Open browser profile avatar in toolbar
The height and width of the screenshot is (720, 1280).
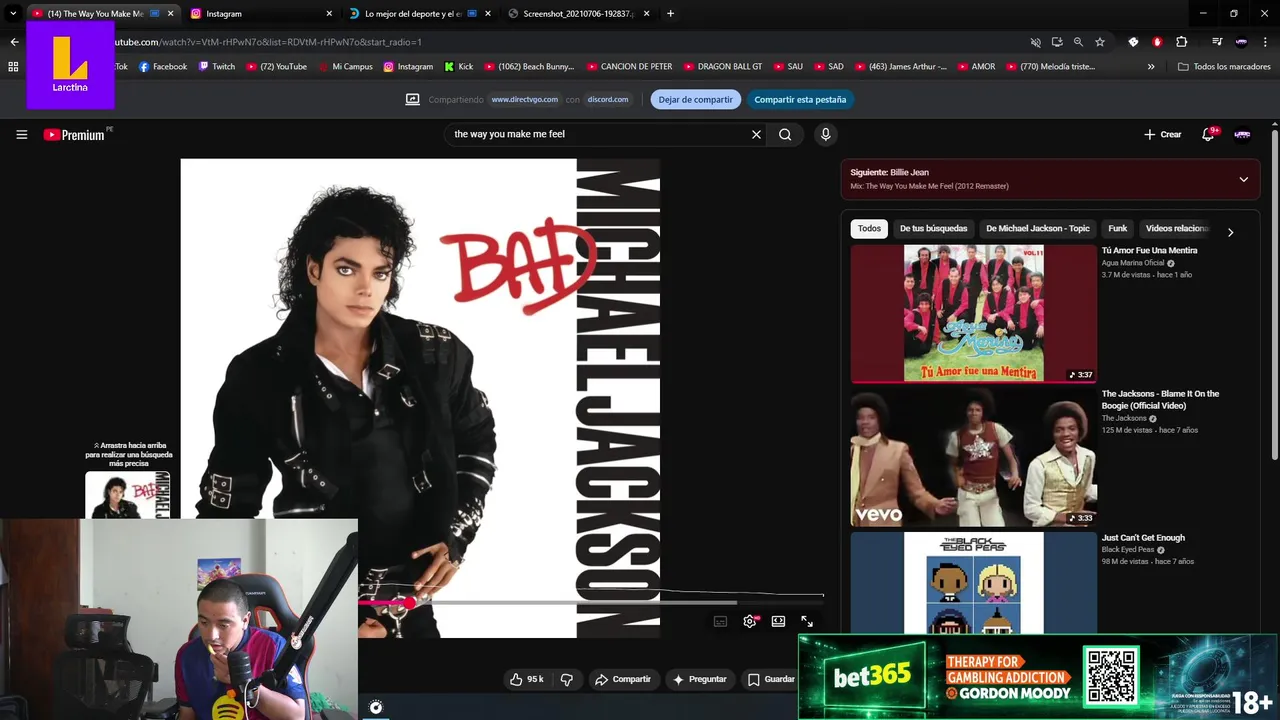[1241, 42]
